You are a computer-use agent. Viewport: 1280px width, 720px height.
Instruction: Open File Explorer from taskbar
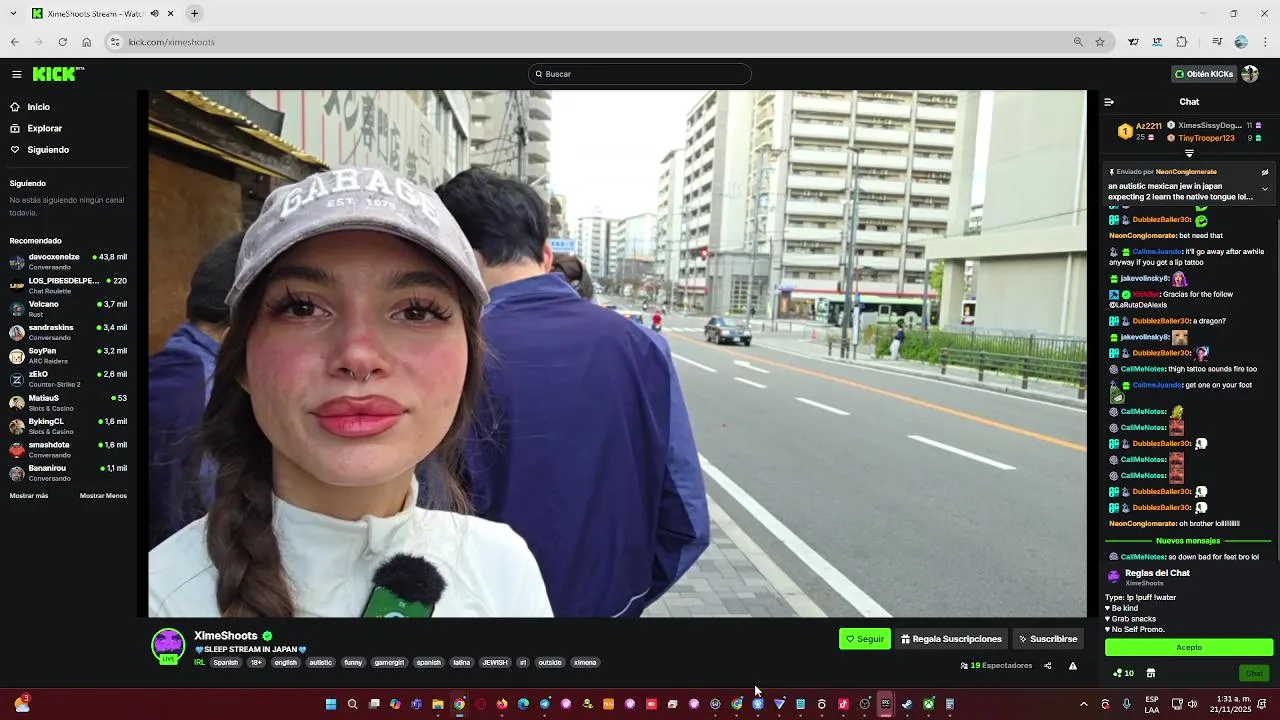(438, 704)
